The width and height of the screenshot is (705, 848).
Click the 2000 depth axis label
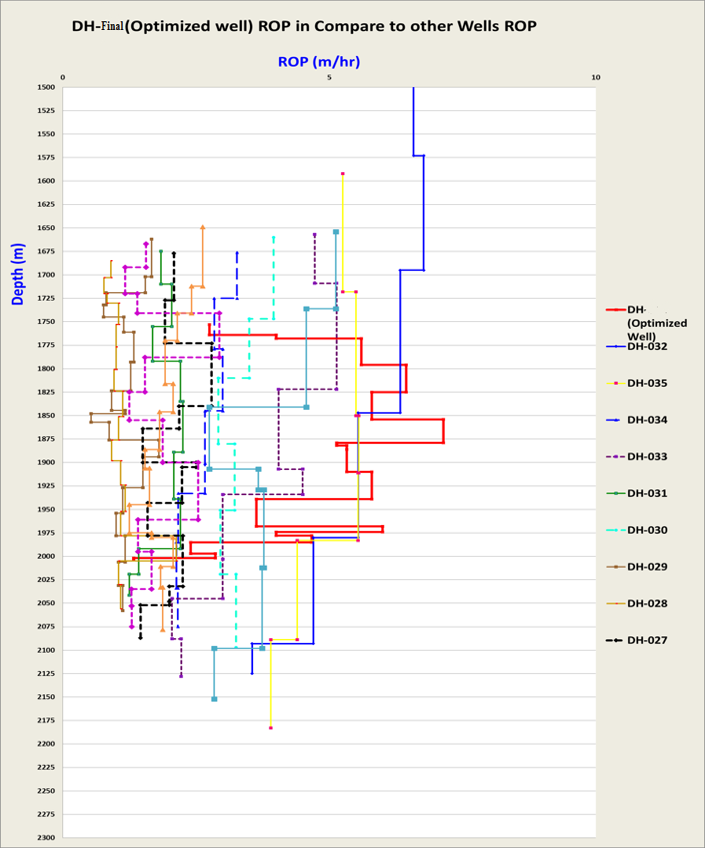[45, 556]
